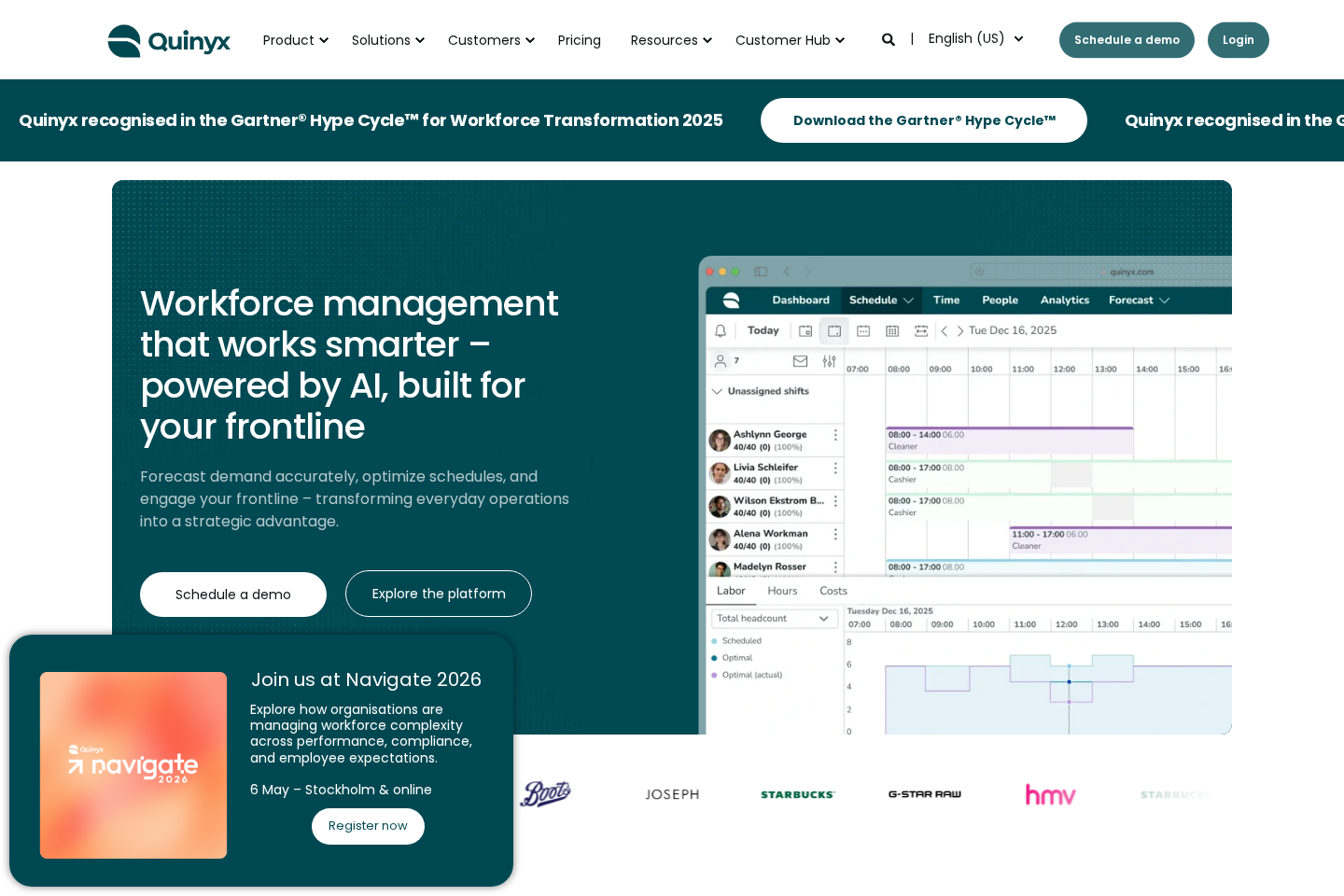Click the week view icon in preview toolbar
The height and width of the screenshot is (896, 1344).
[x=863, y=330]
